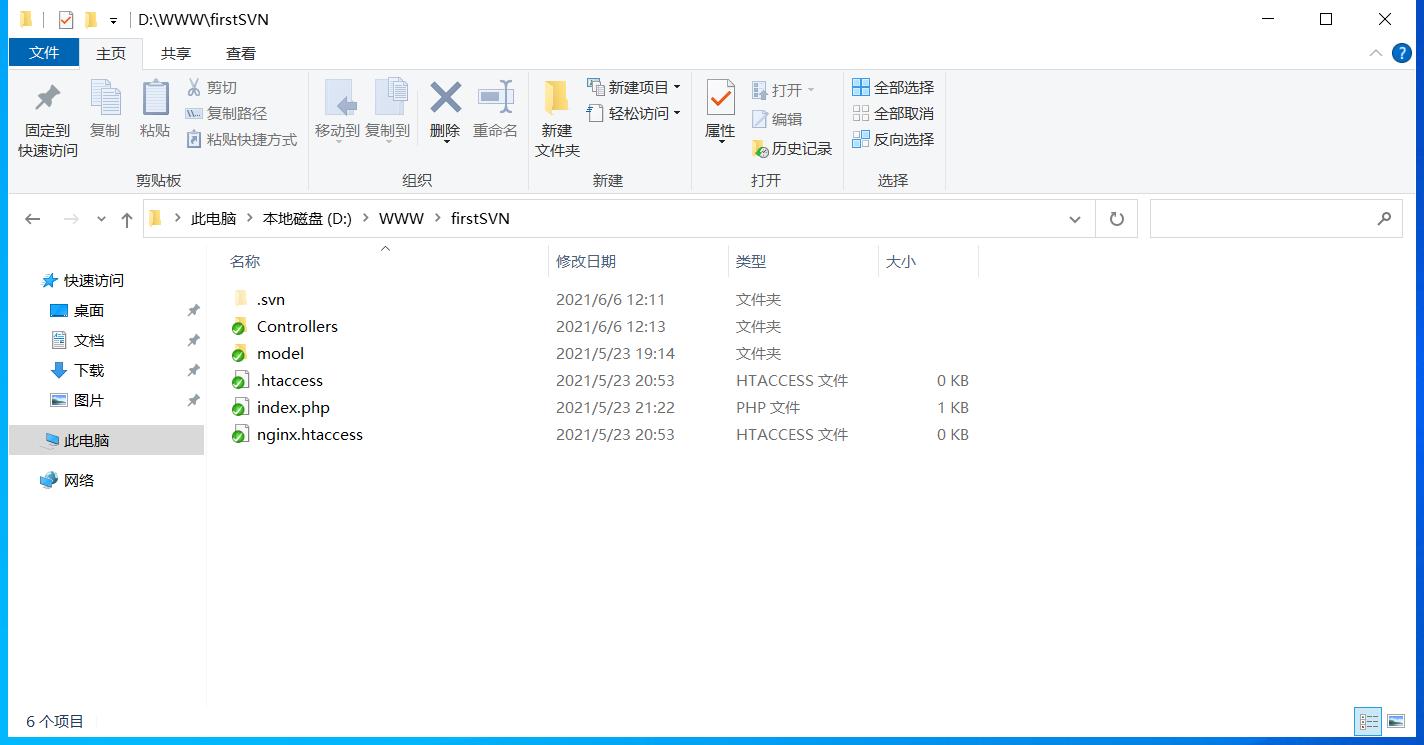Expand the Delete options arrow
This screenshot has width=1424, height=745.
(446, 141)
